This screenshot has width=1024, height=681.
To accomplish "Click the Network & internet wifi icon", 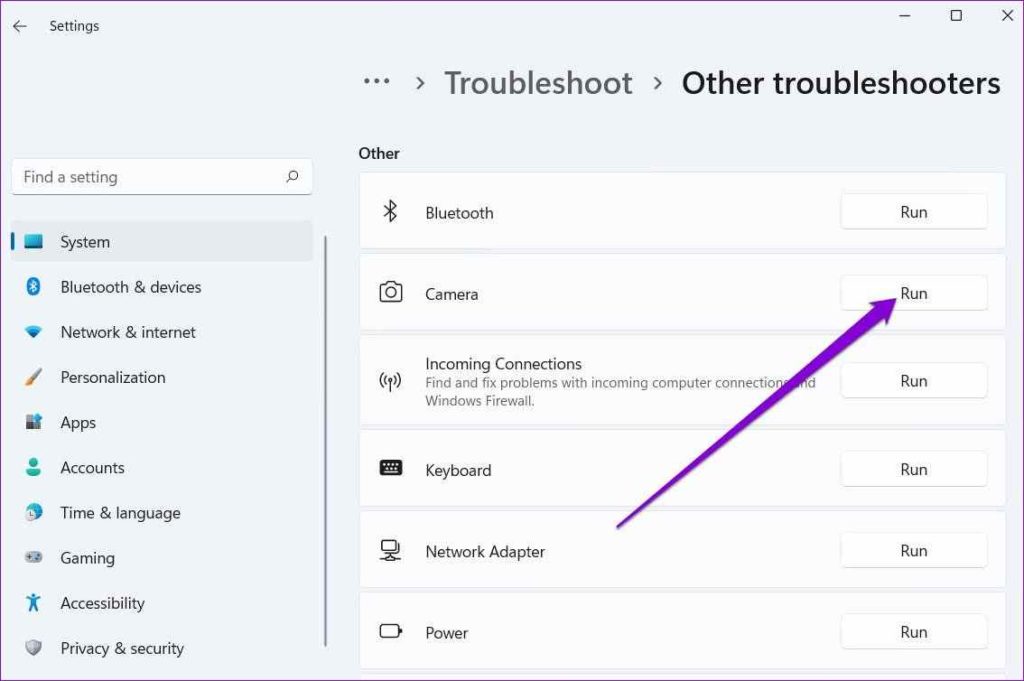I will [x=33, y=332].
